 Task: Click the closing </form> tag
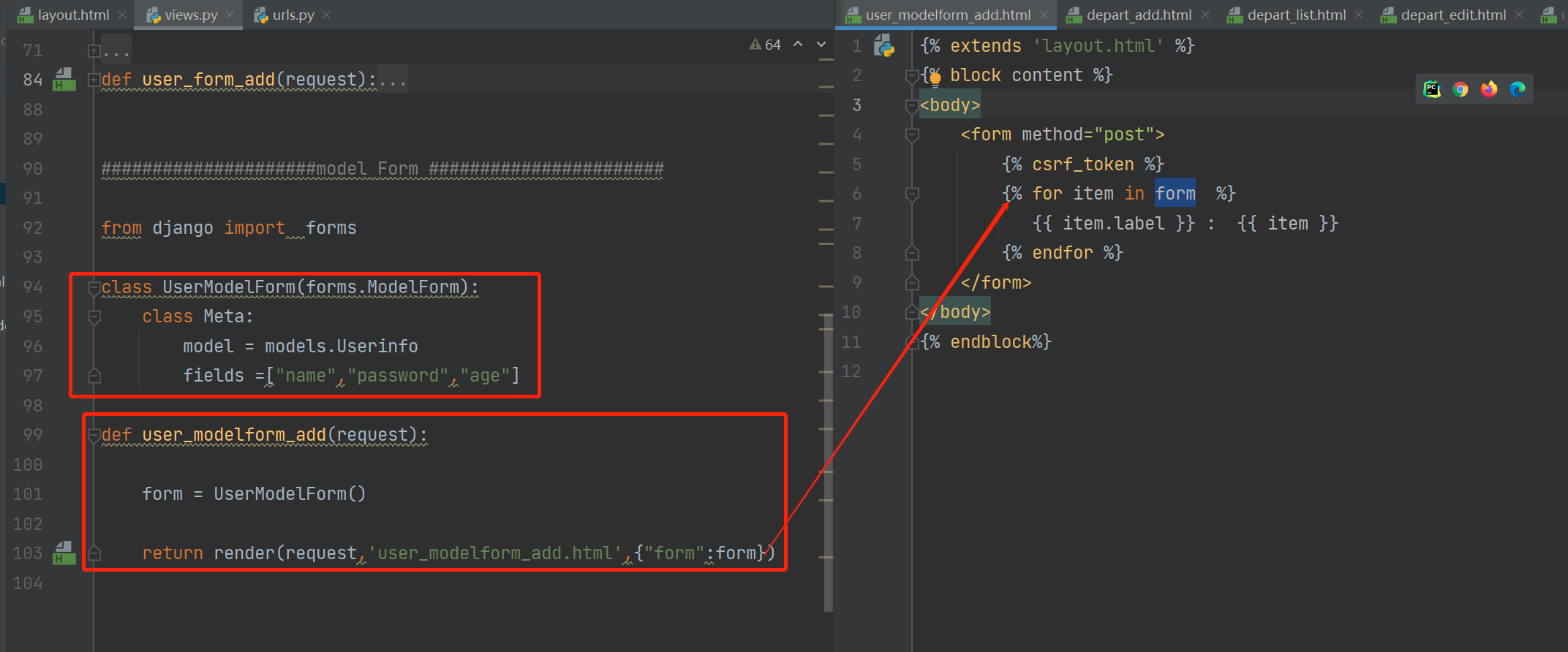(996, 283)
